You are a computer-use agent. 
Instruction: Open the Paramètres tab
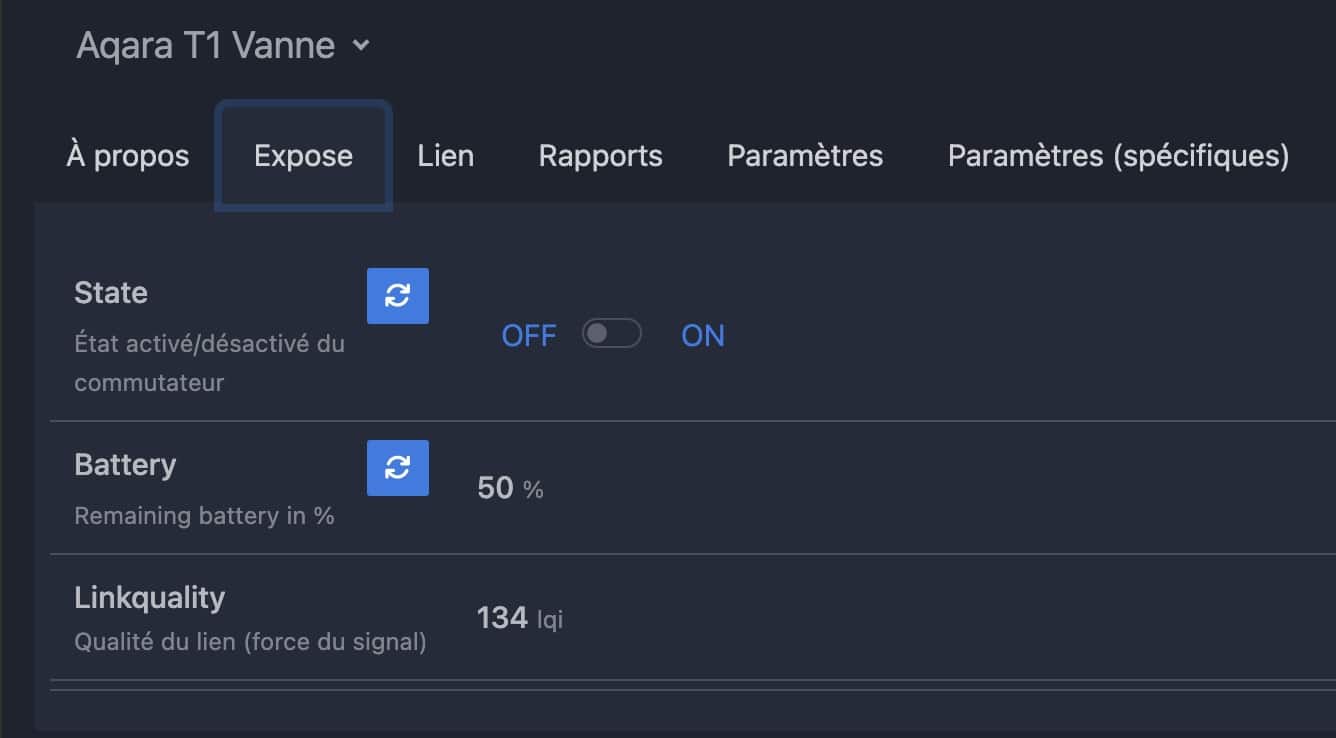pos(805,156)
